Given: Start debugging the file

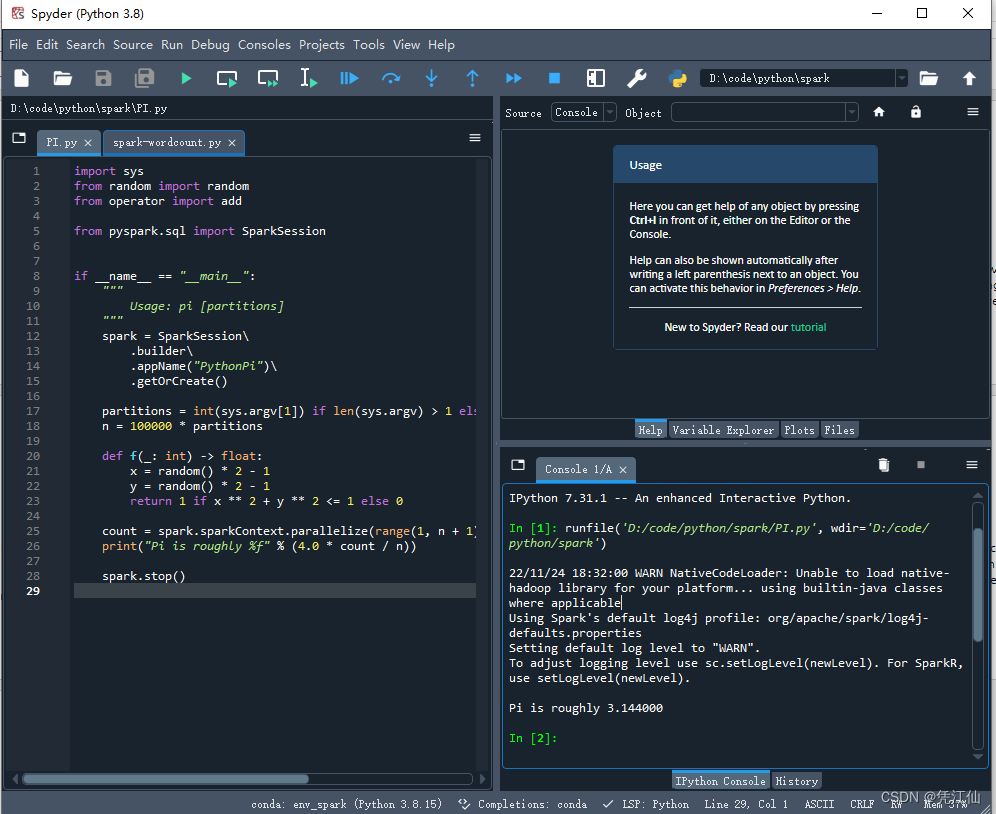Looking at the screenshot, I should [x=349, y=78].
